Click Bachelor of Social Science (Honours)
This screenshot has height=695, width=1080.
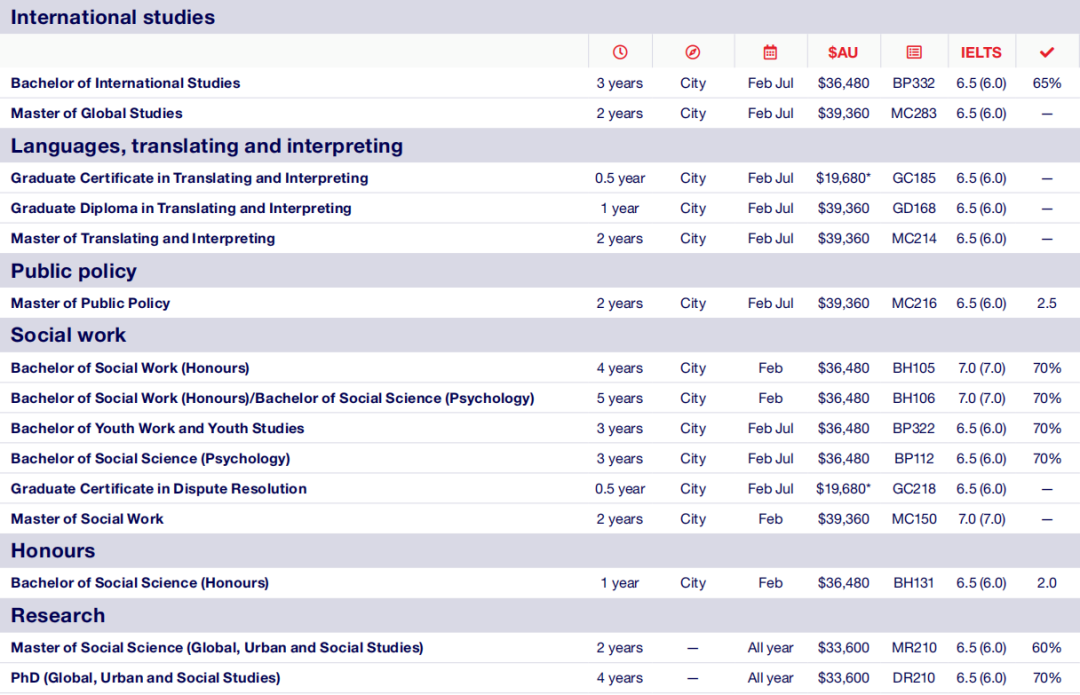[140, 583]
